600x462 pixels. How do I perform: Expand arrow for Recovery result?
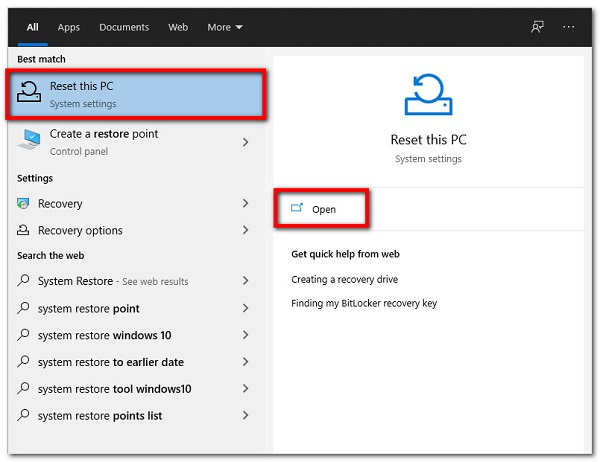tap(246, 203)
